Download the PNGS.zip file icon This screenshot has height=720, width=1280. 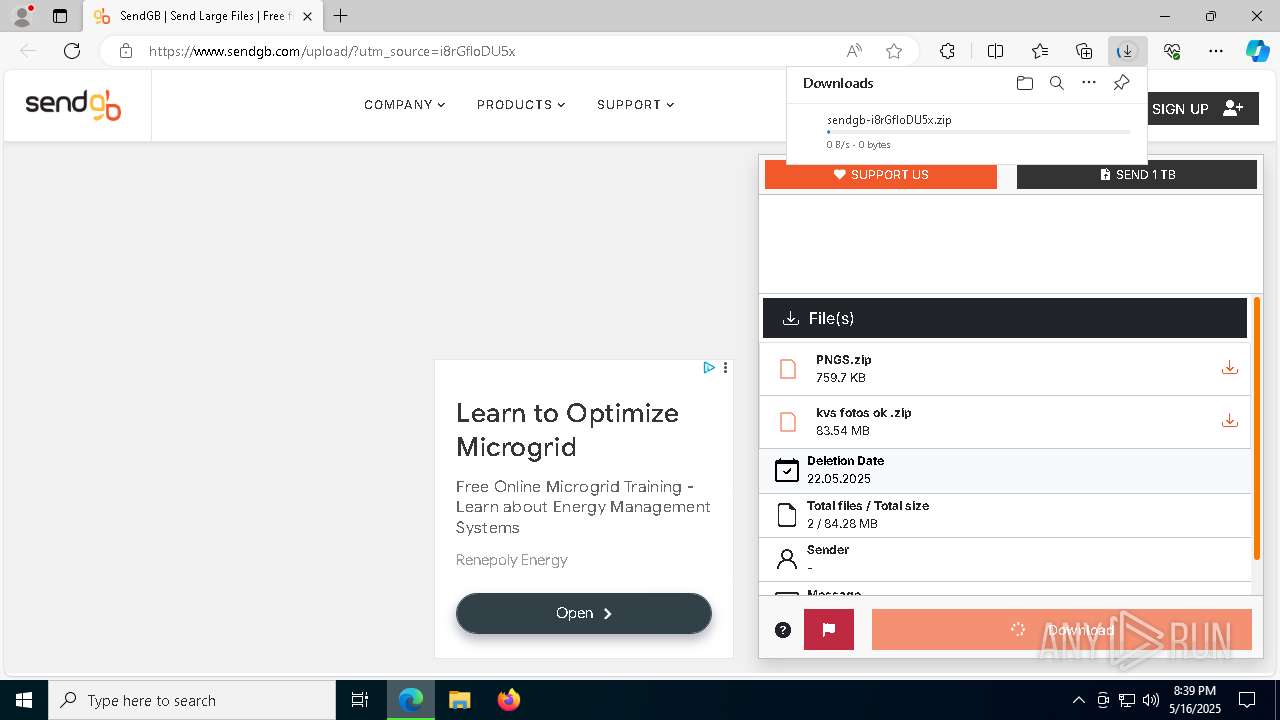tap(1230, 368)
